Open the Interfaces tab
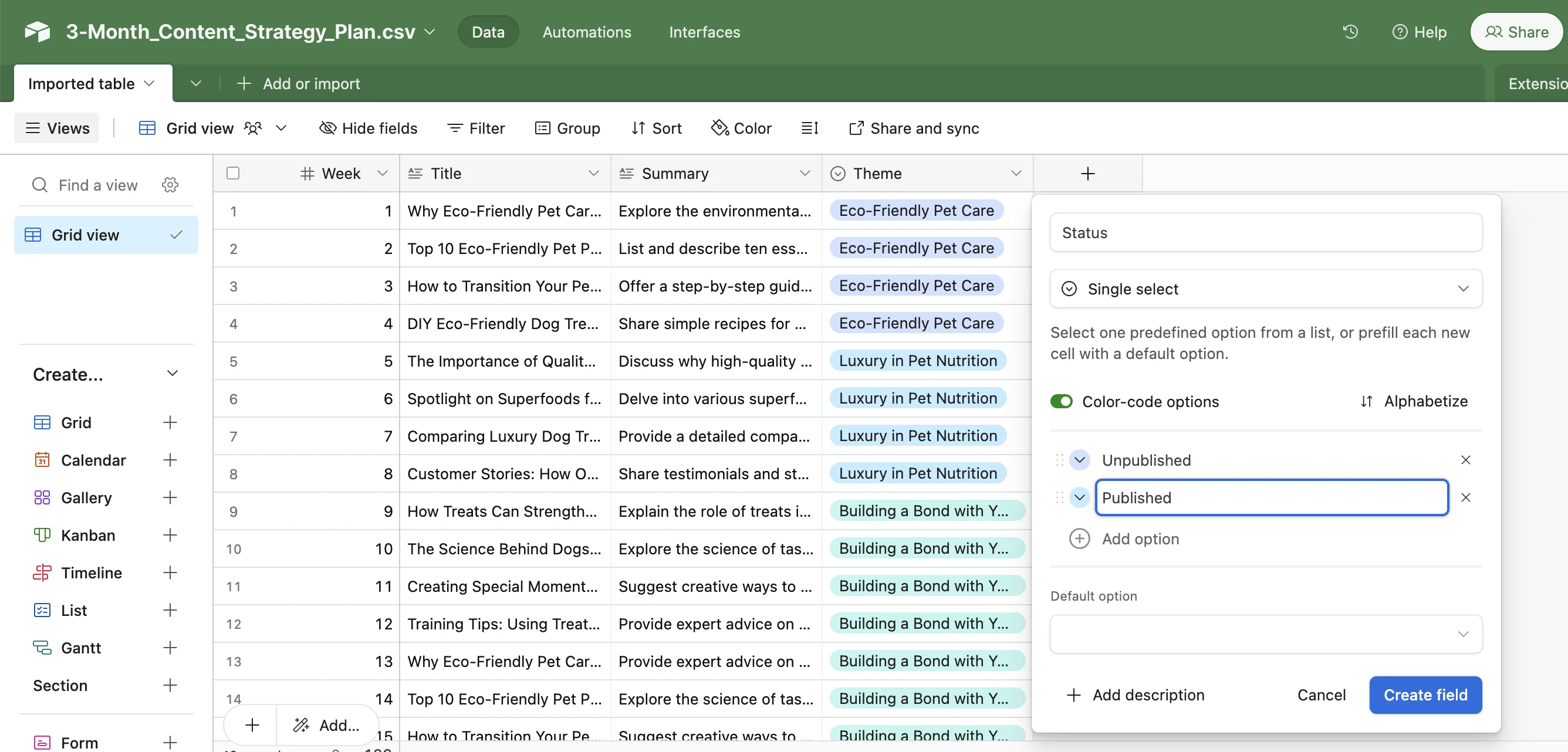The height and width of the screenshot is (752, 1568). 704,32
